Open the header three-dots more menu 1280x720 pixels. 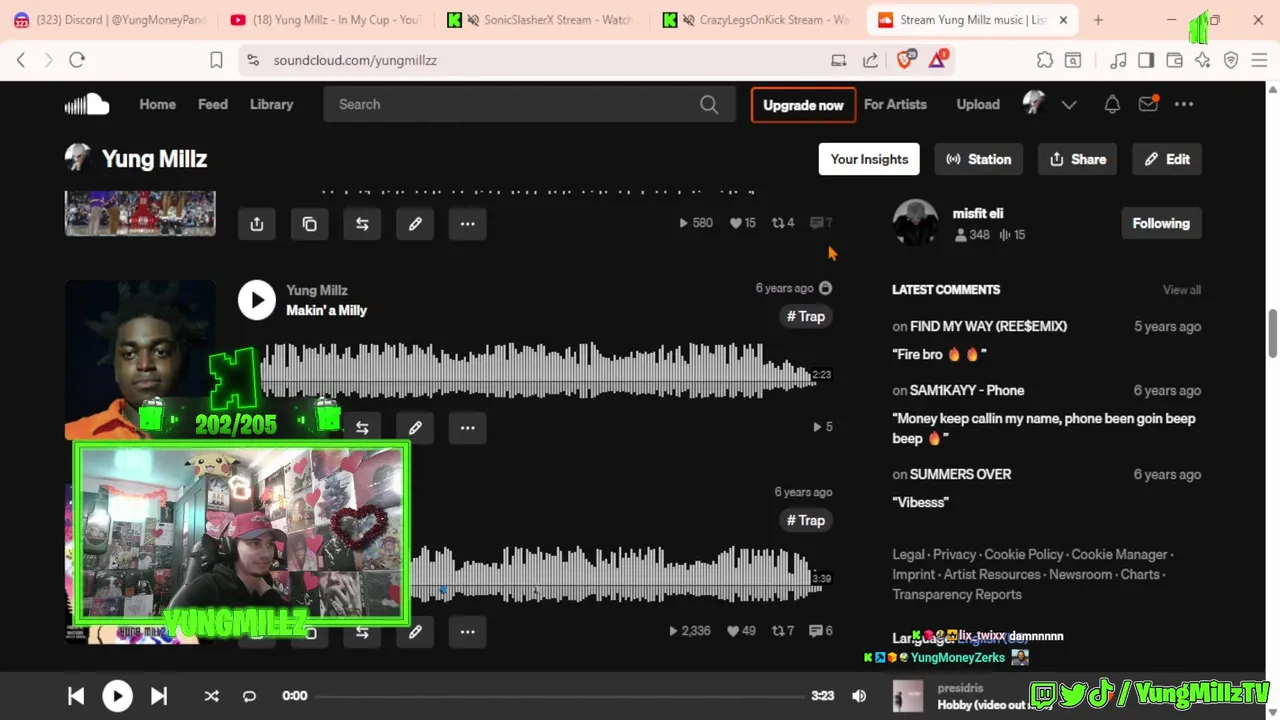pos(1184,104)
